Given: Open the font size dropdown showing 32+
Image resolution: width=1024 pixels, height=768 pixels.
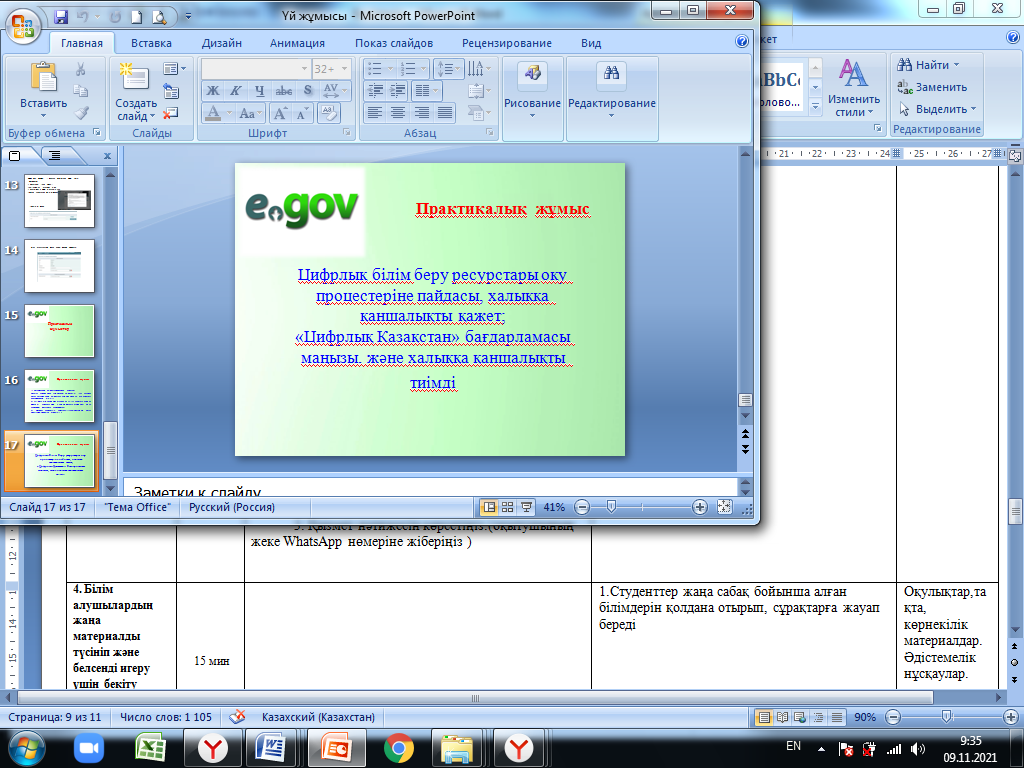Looking at the screenshot, I should point(344,69).
